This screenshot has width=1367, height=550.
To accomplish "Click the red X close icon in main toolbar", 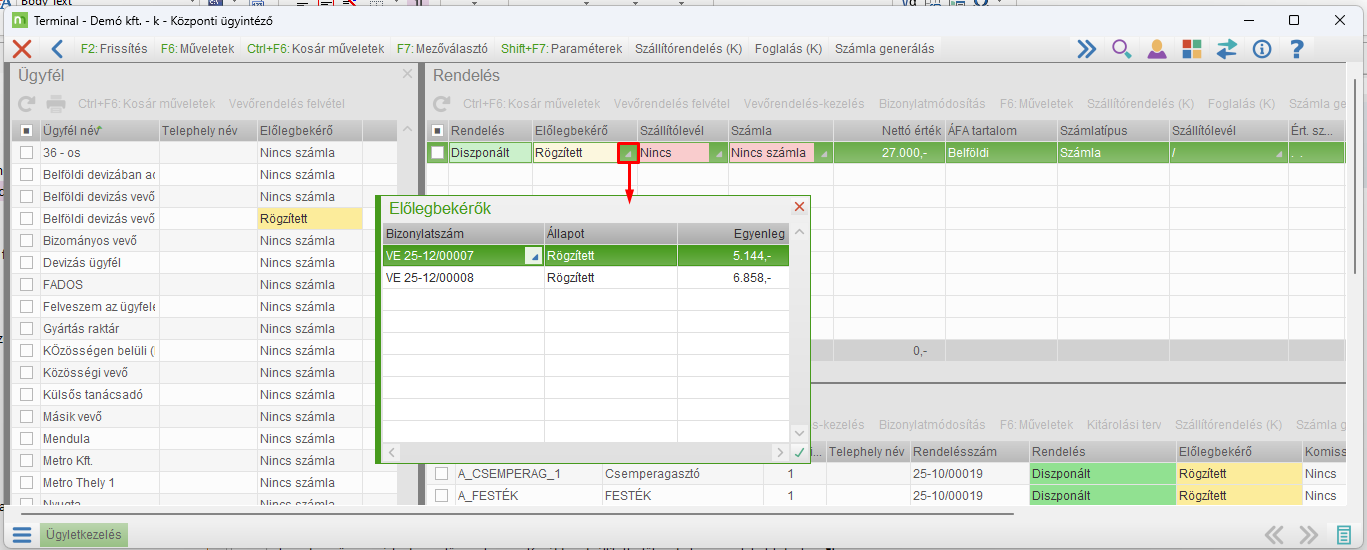I will [22, 48].
